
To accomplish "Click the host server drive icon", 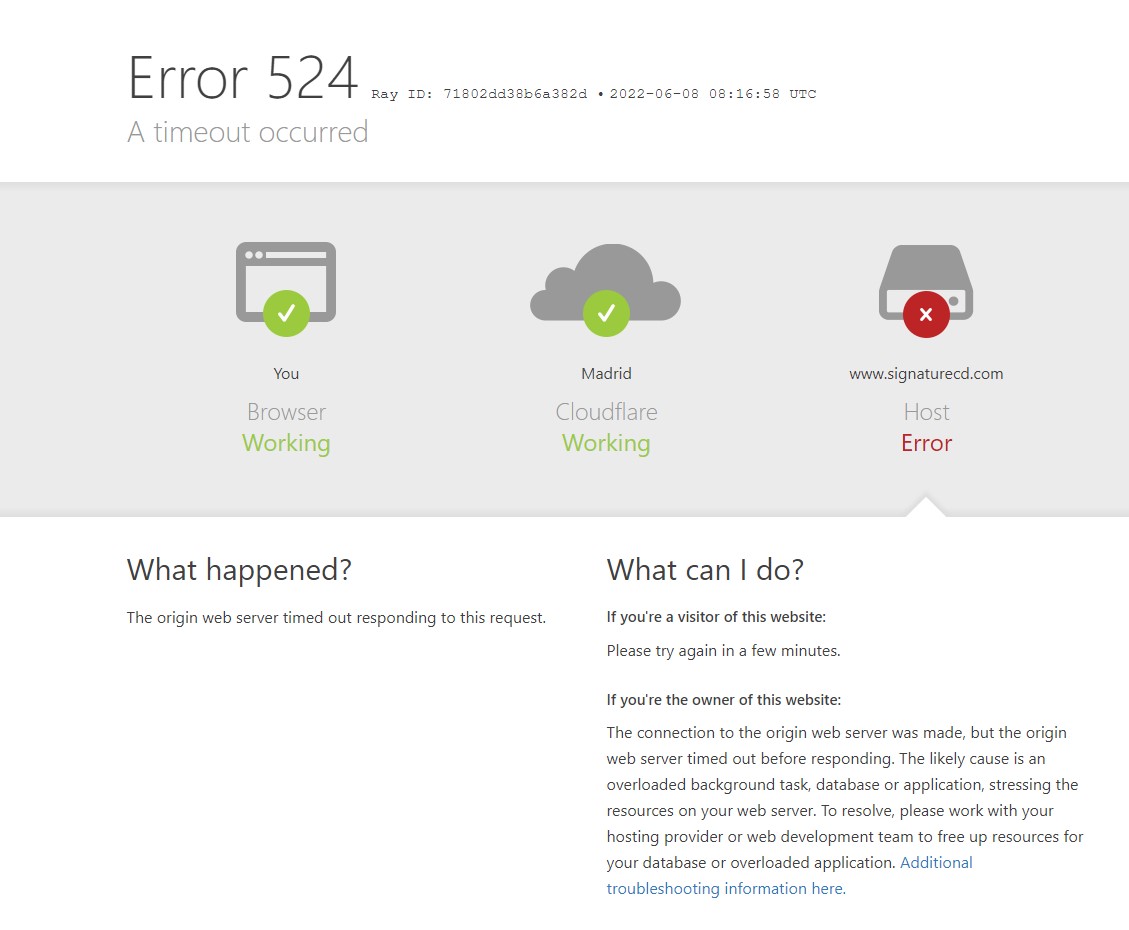I will pyautogui.click(x=926, y=282).
